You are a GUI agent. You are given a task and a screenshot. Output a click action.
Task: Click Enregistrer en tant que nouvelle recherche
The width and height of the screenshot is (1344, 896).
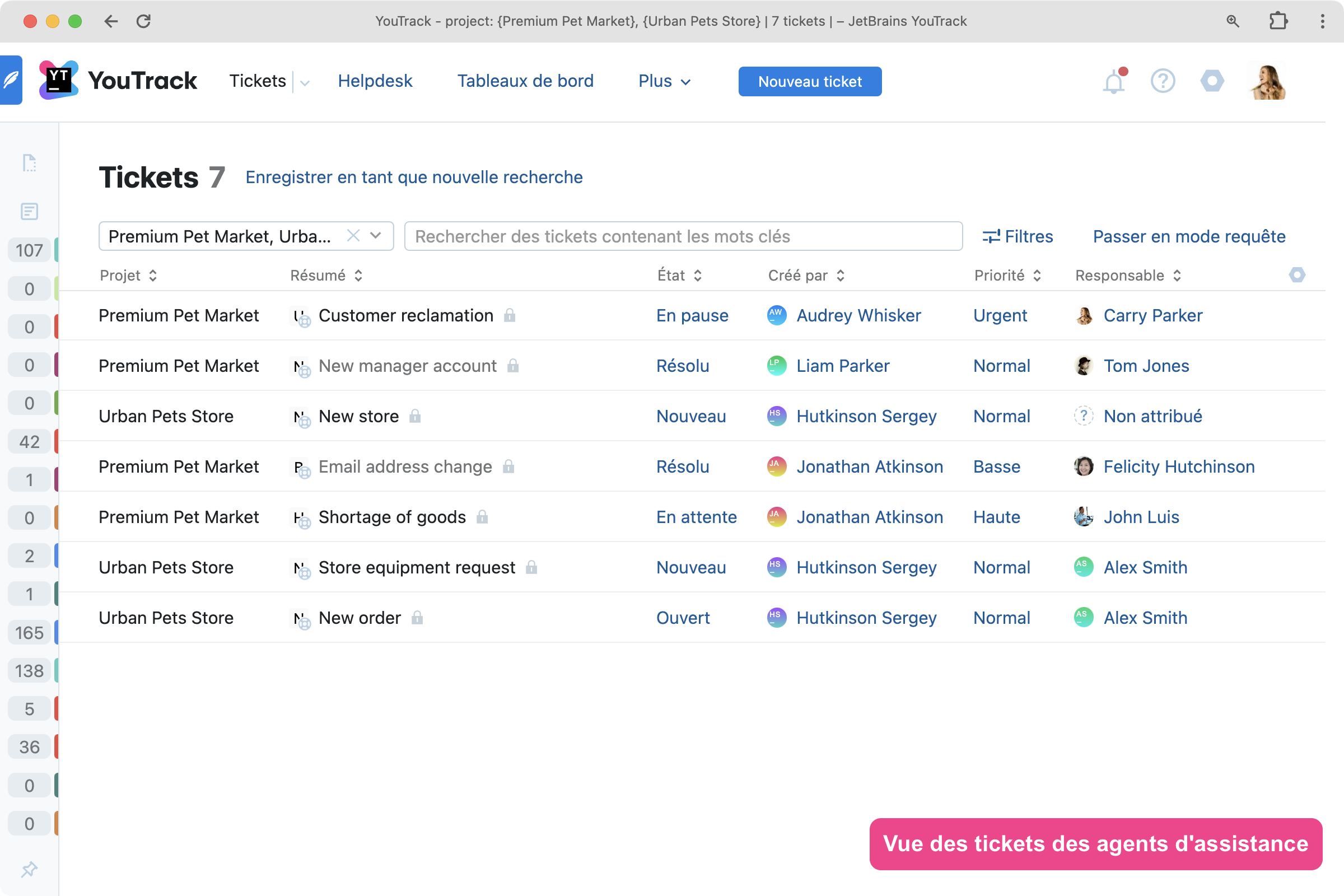tap(414, 177)
